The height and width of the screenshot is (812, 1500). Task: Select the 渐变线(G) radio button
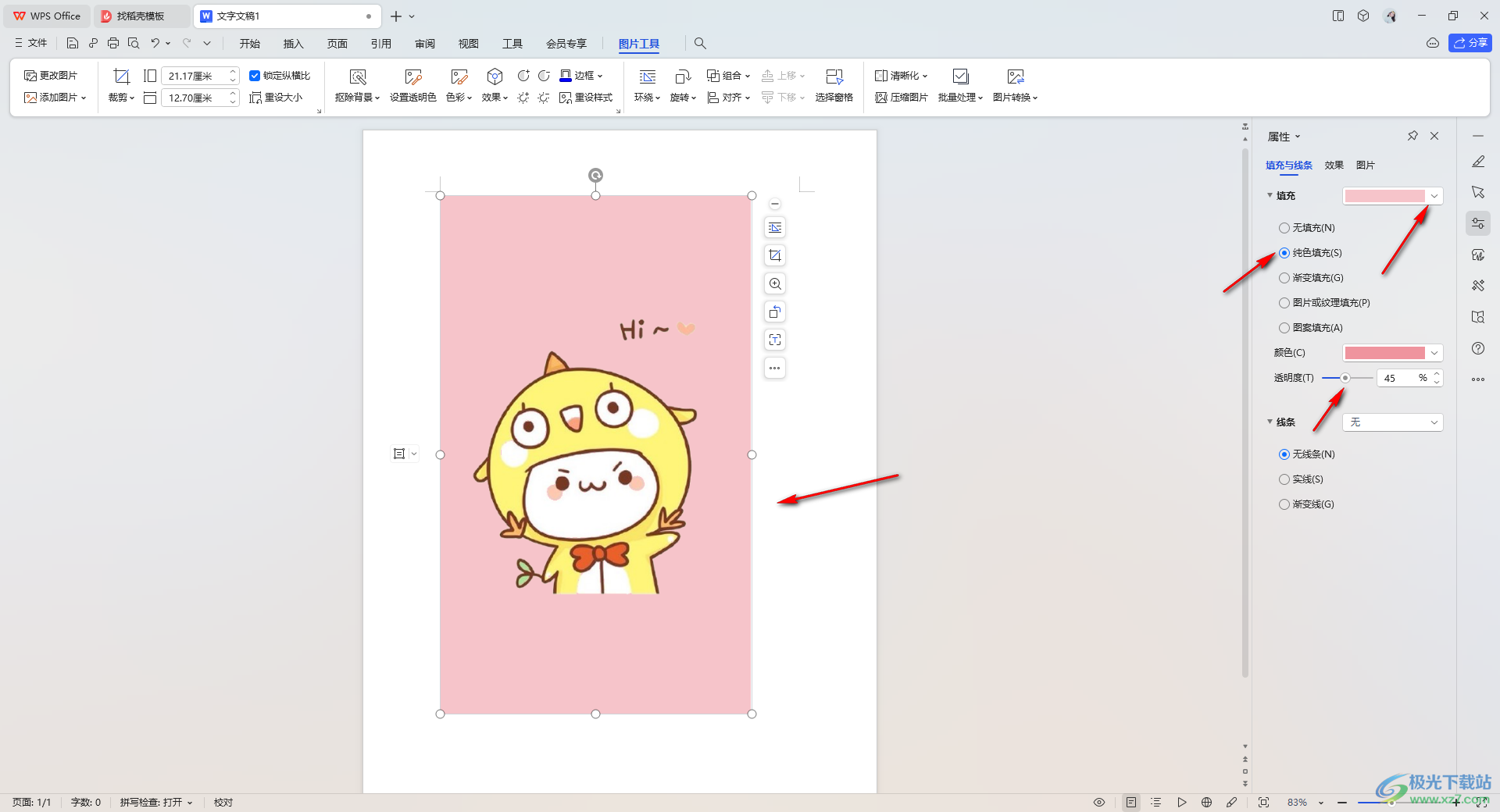coord(1284,504)
